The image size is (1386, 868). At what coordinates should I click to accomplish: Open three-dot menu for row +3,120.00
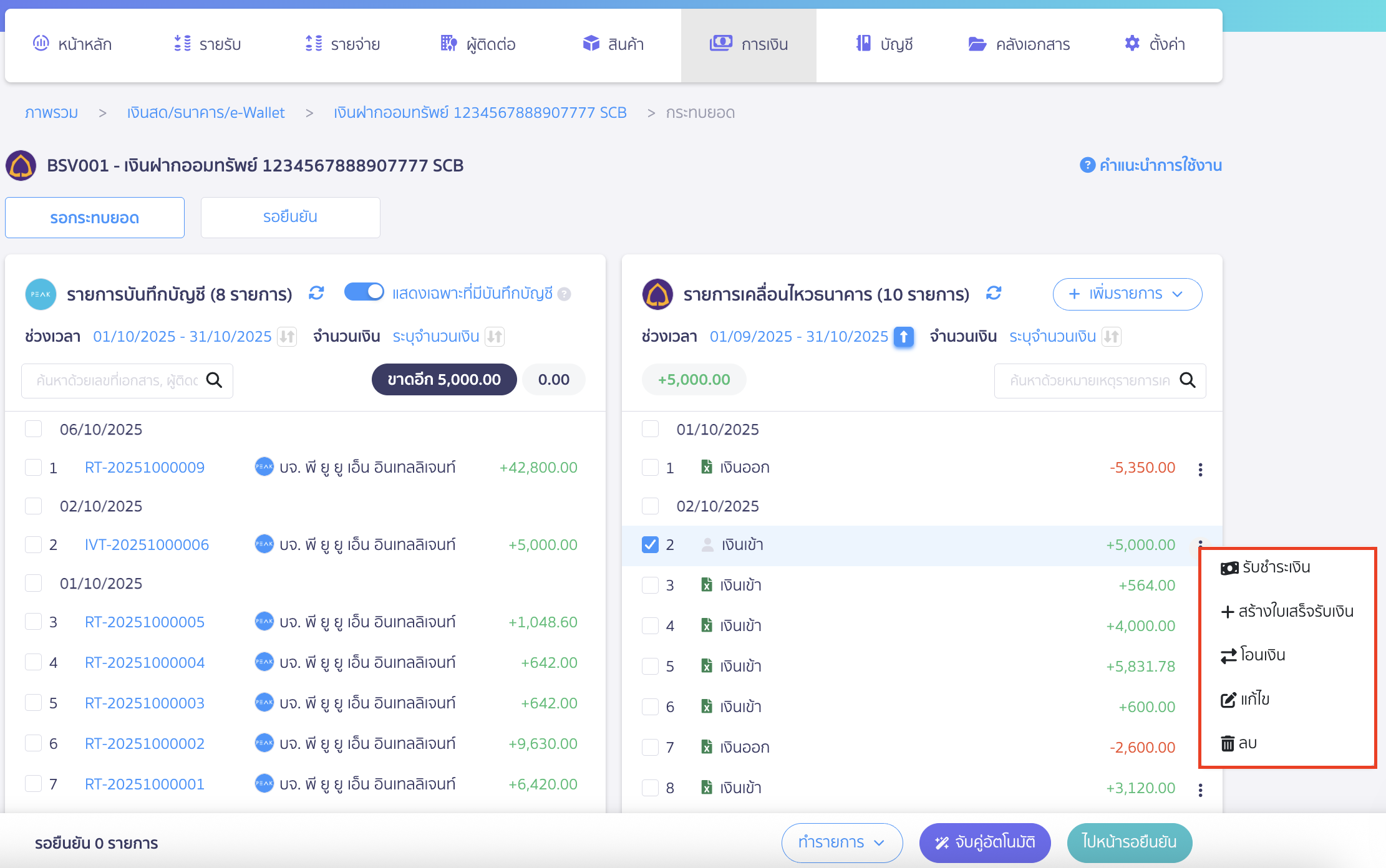pos(1200,790)
